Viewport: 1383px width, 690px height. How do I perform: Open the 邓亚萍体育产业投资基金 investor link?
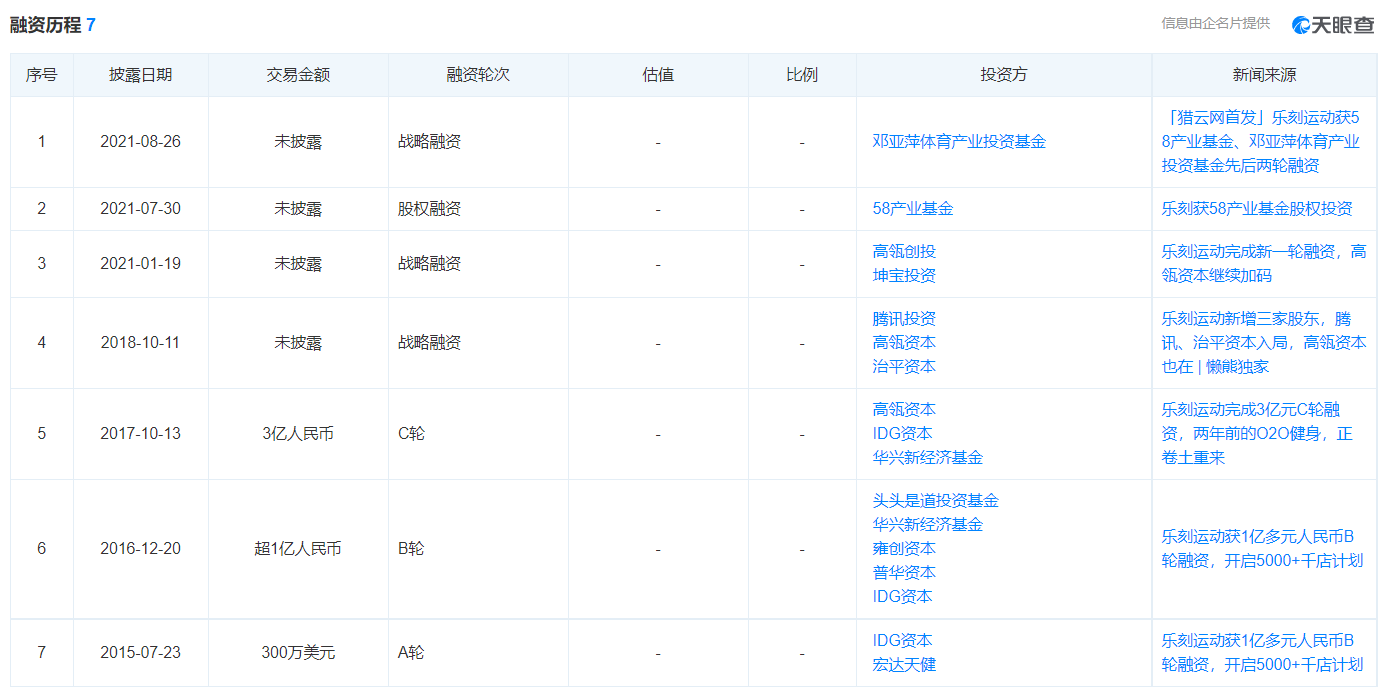(x=959, y=142)
